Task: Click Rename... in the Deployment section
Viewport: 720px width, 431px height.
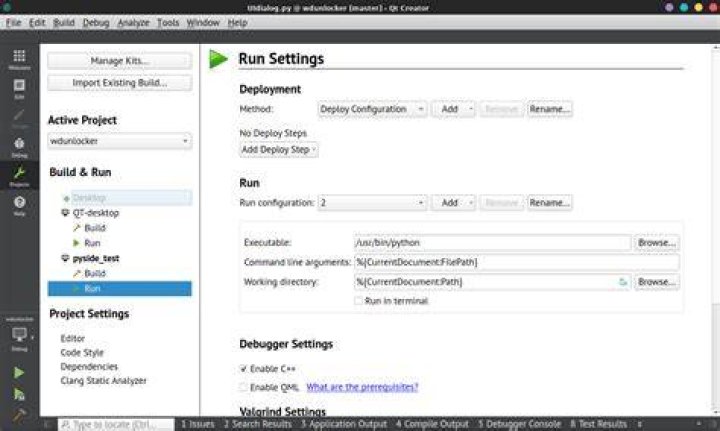Action: (550, 109)
